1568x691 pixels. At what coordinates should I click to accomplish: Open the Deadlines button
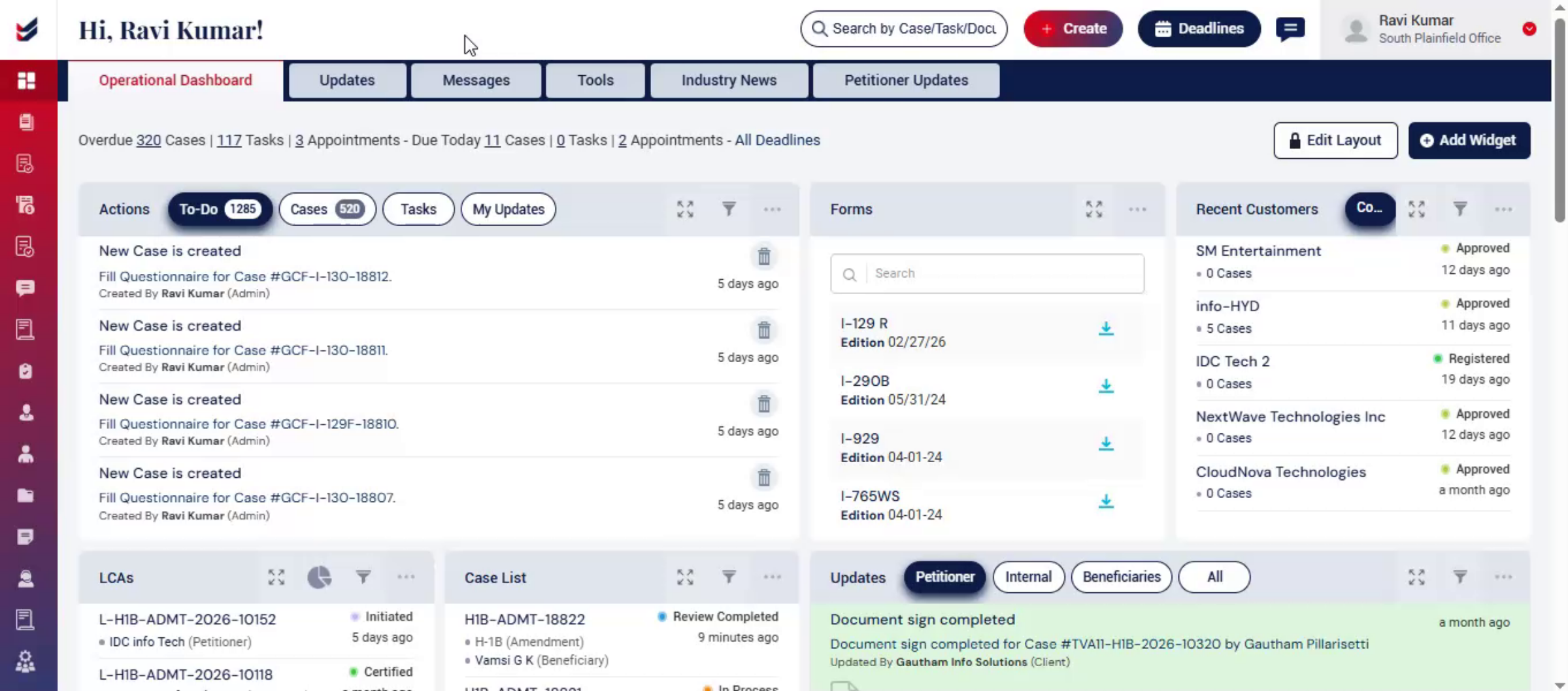coord(1199,29)
